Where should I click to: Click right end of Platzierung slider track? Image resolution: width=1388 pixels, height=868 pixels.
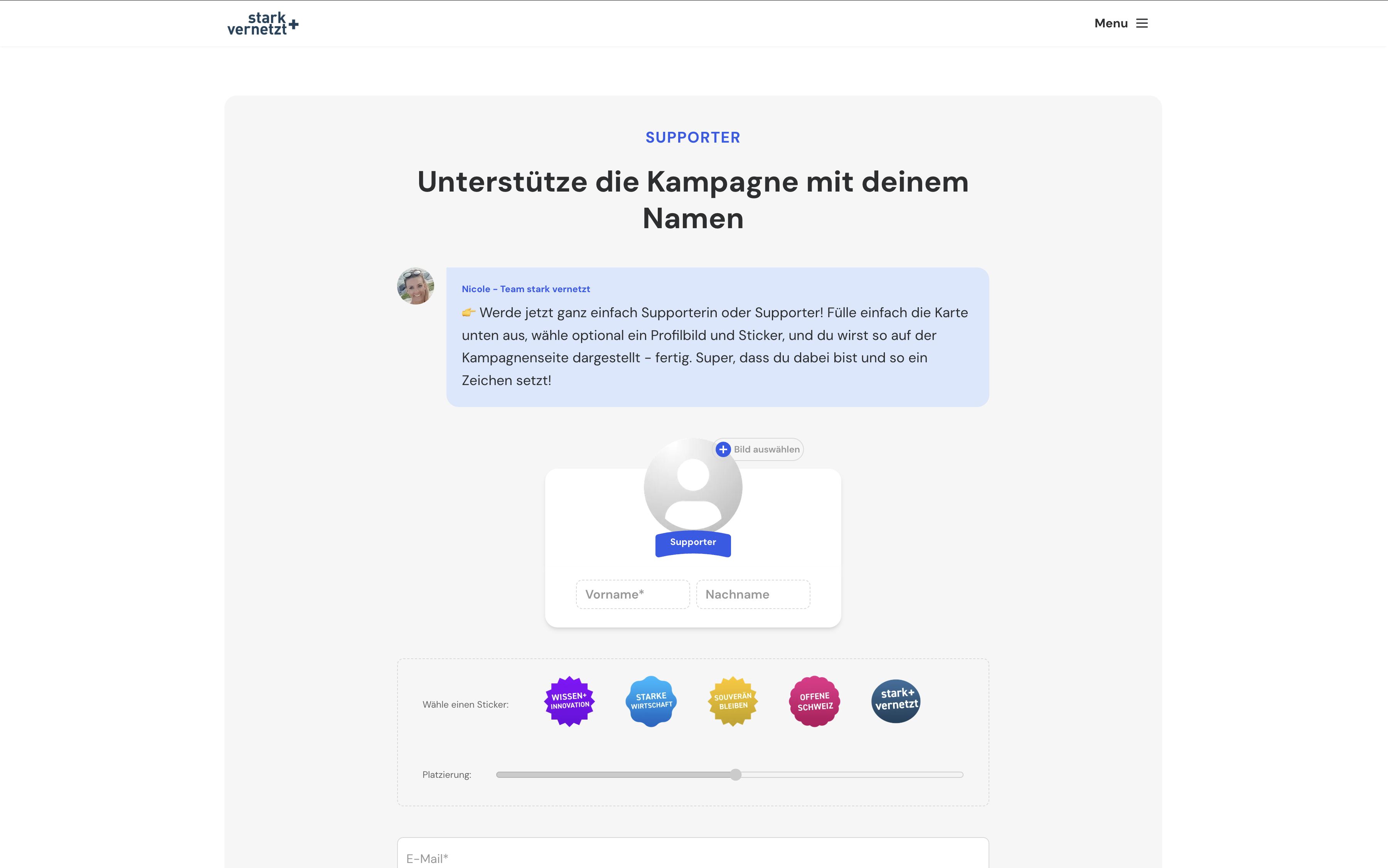pos(959,774)
